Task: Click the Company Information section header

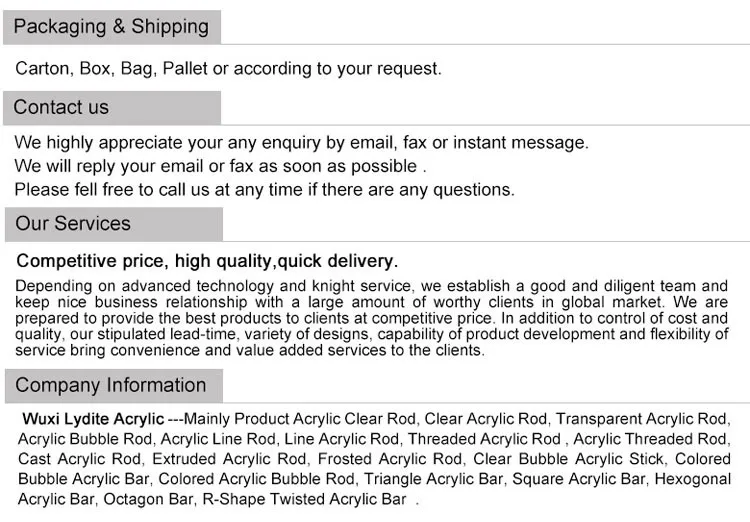Action: [111, 385]
